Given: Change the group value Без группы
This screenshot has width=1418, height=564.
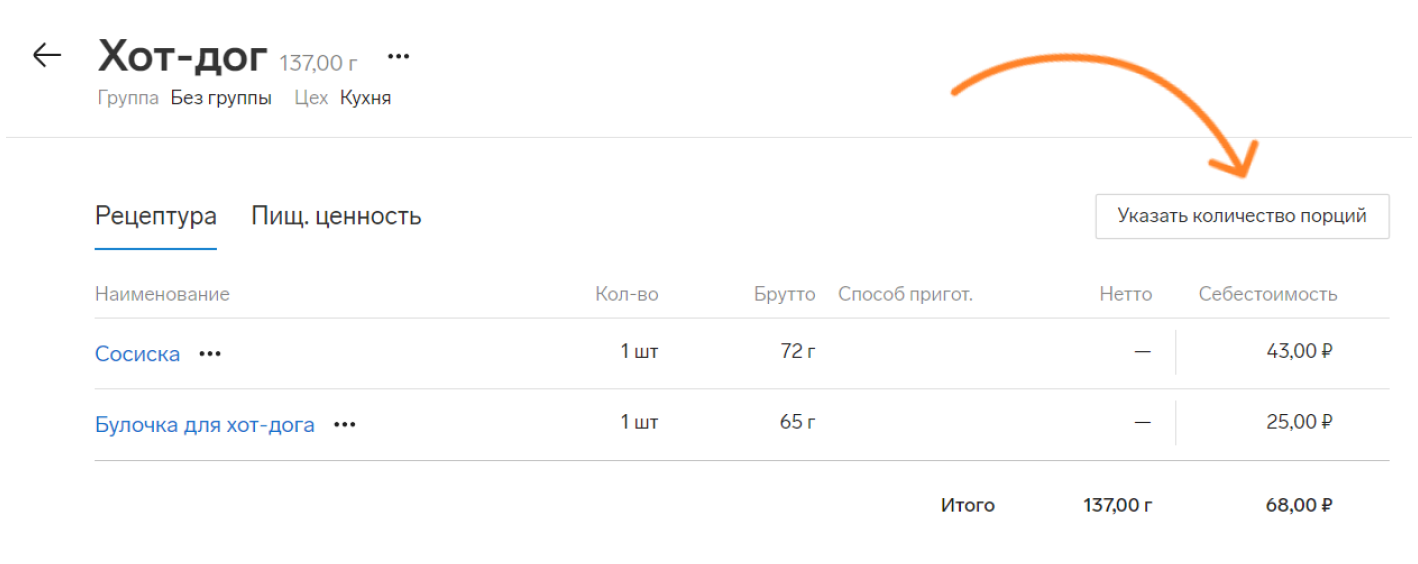Looking at the screenshot, I should tap(221, 98).
